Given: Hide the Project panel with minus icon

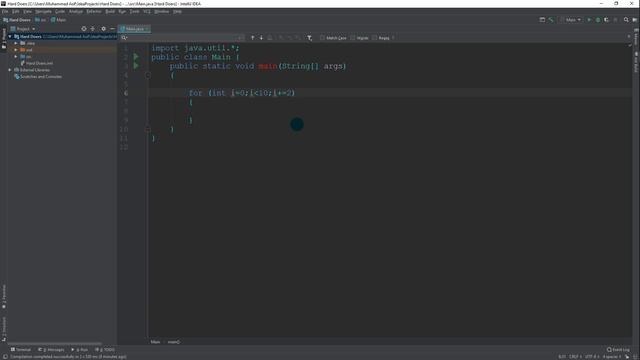Looking at the screenshot, I should click(112, 29).
